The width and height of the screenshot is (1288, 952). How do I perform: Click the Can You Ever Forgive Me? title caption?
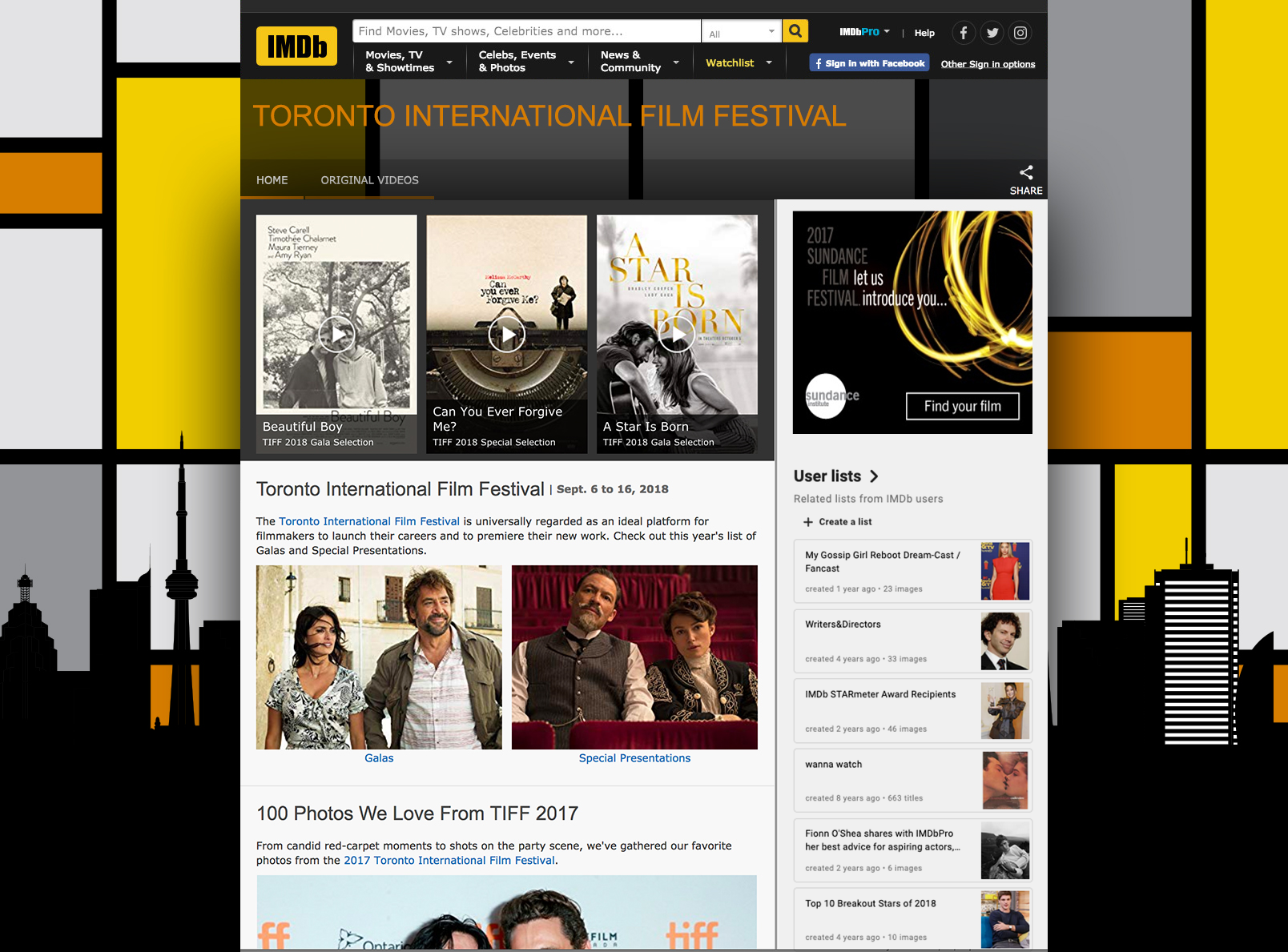pyautogui.click(x=497, y=419)
